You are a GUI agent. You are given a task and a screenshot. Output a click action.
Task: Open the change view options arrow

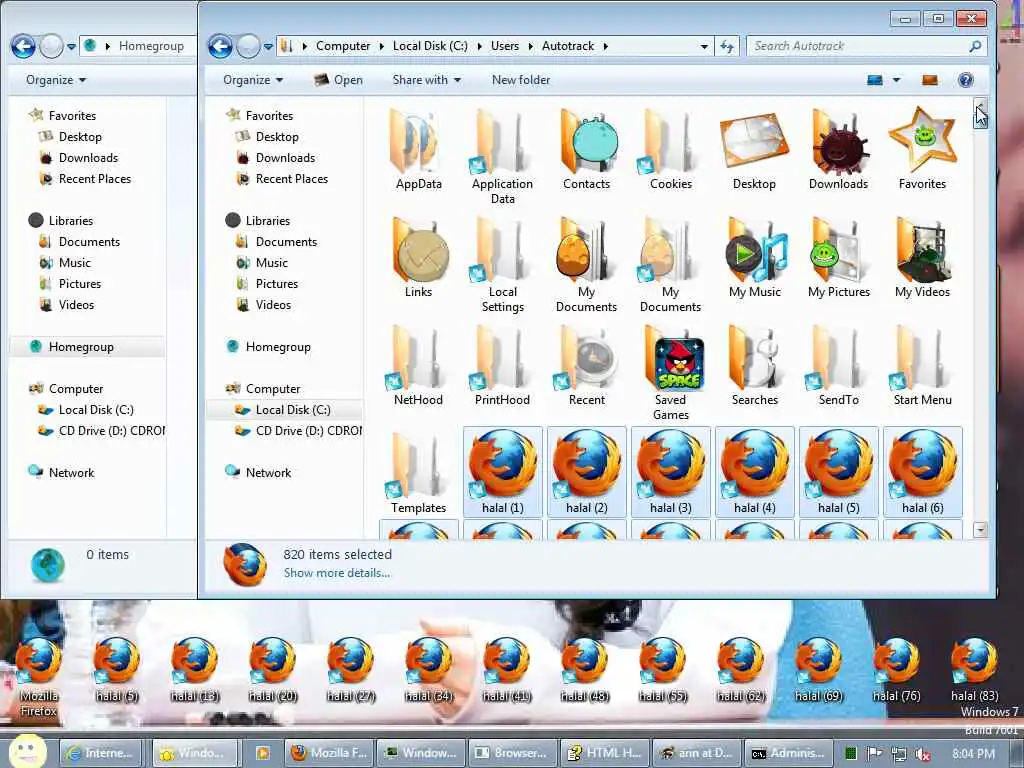click(896, 80)
